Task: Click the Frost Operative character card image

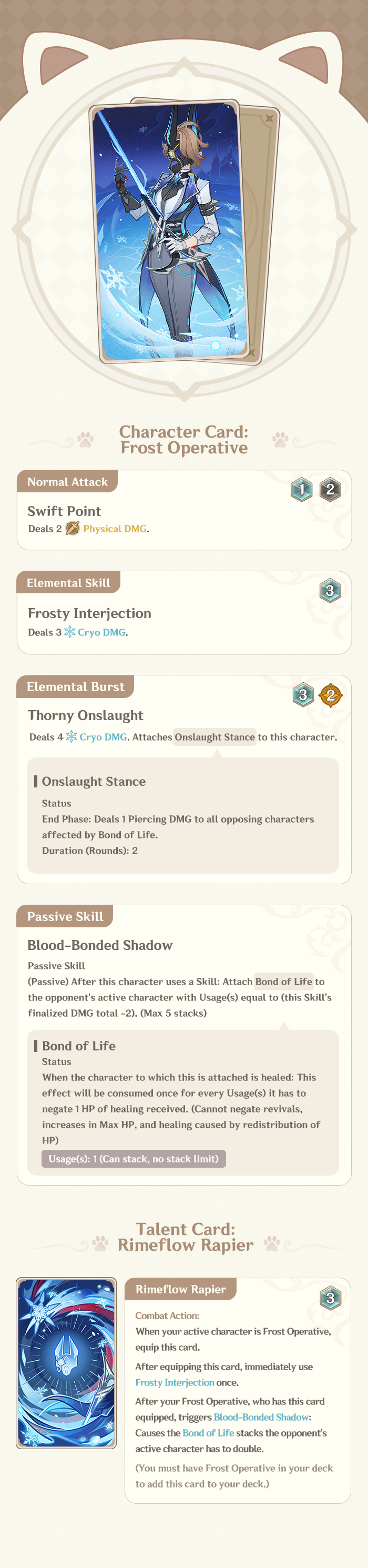Action: pyautogui.click(x=170, y=231)
